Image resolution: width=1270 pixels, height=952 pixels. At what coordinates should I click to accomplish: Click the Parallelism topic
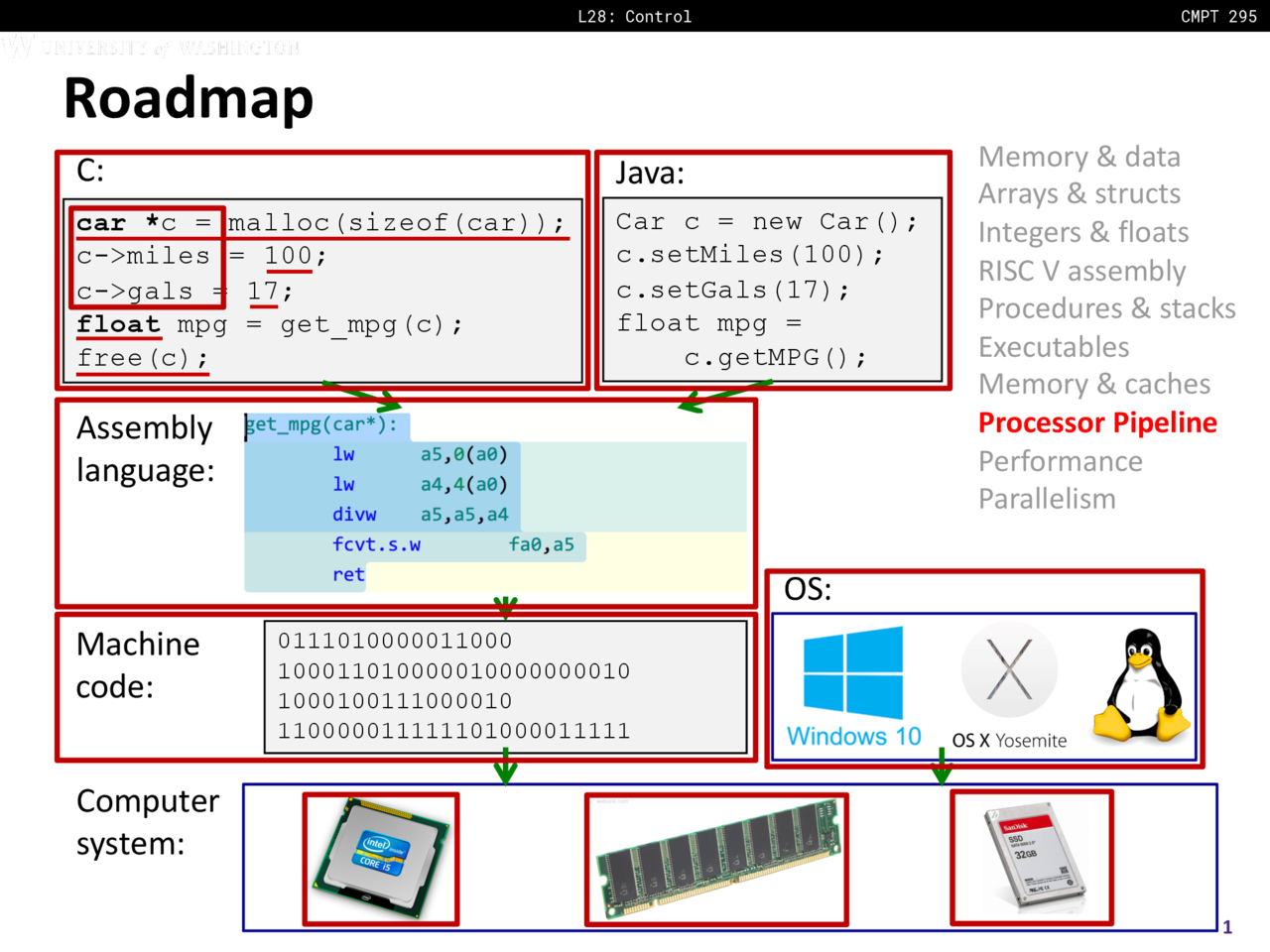coord(1047,499)
